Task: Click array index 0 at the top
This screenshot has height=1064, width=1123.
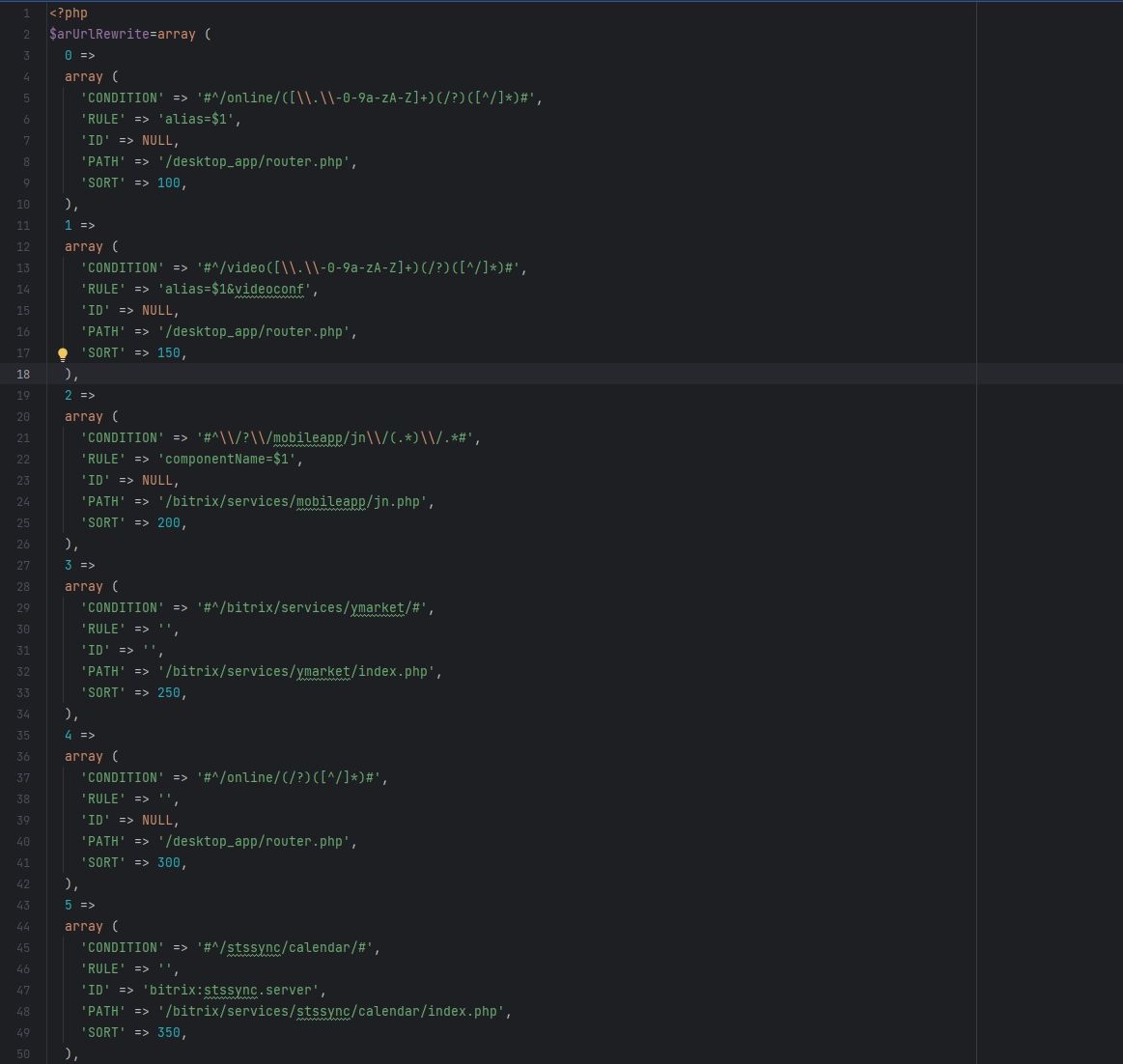Action: tap(69, 56)
